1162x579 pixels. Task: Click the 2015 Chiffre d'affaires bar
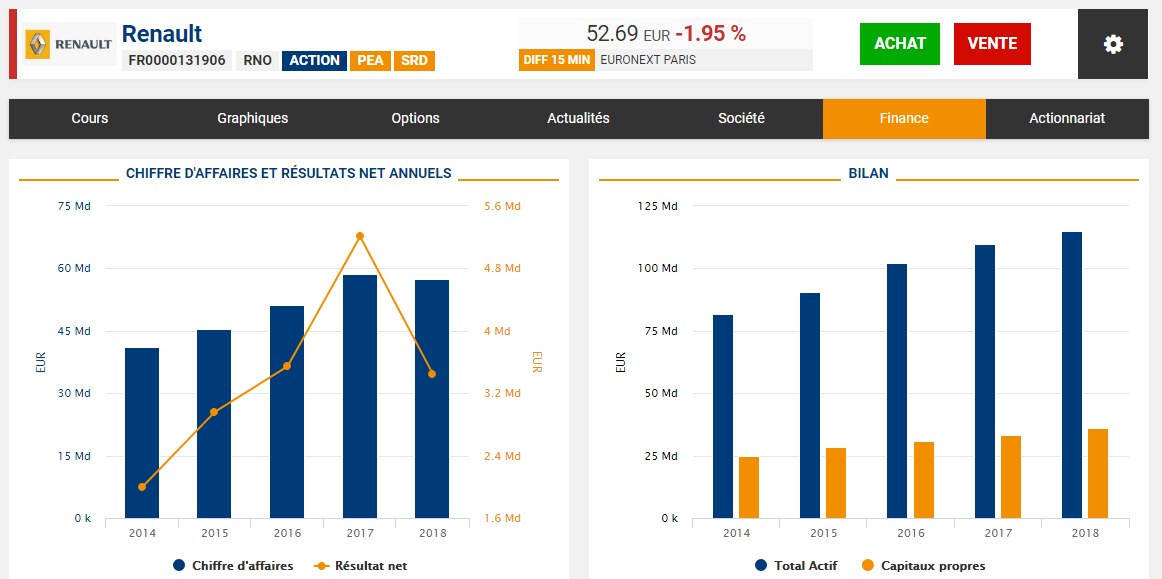(214, 424)
